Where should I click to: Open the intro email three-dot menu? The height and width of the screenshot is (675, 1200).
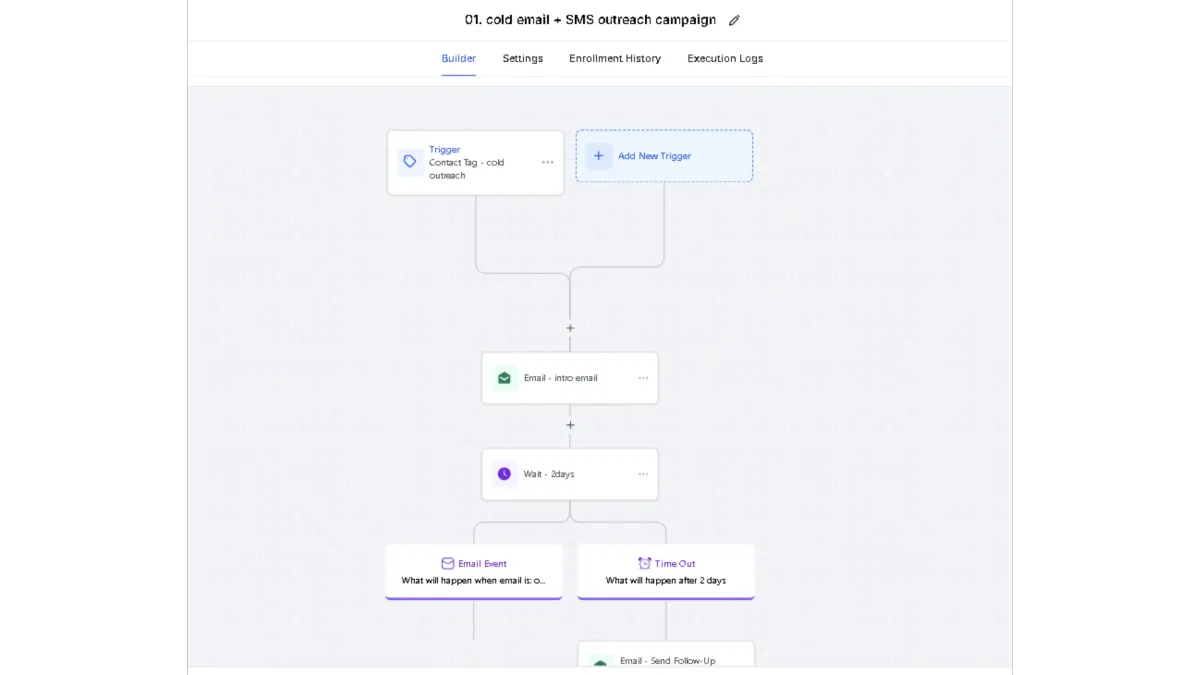(x=643, y=378)
